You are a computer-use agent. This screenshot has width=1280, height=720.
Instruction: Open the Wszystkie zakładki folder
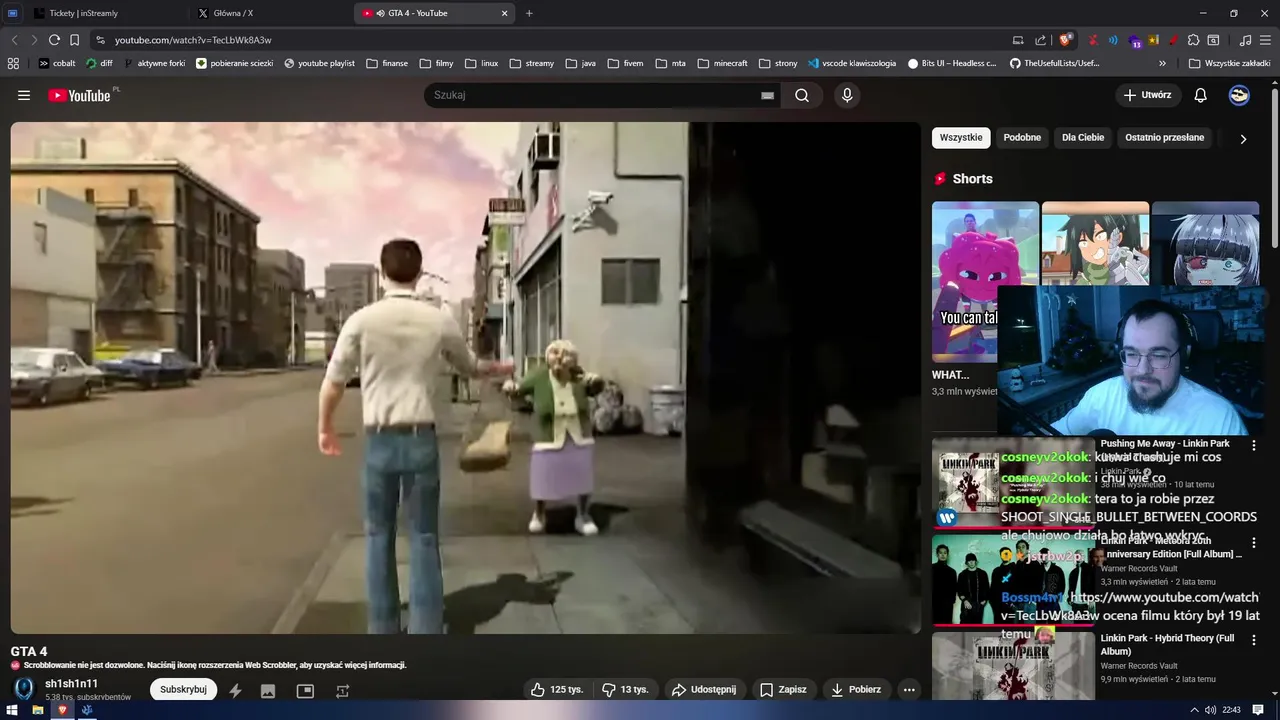click(x=1229, y=63)
